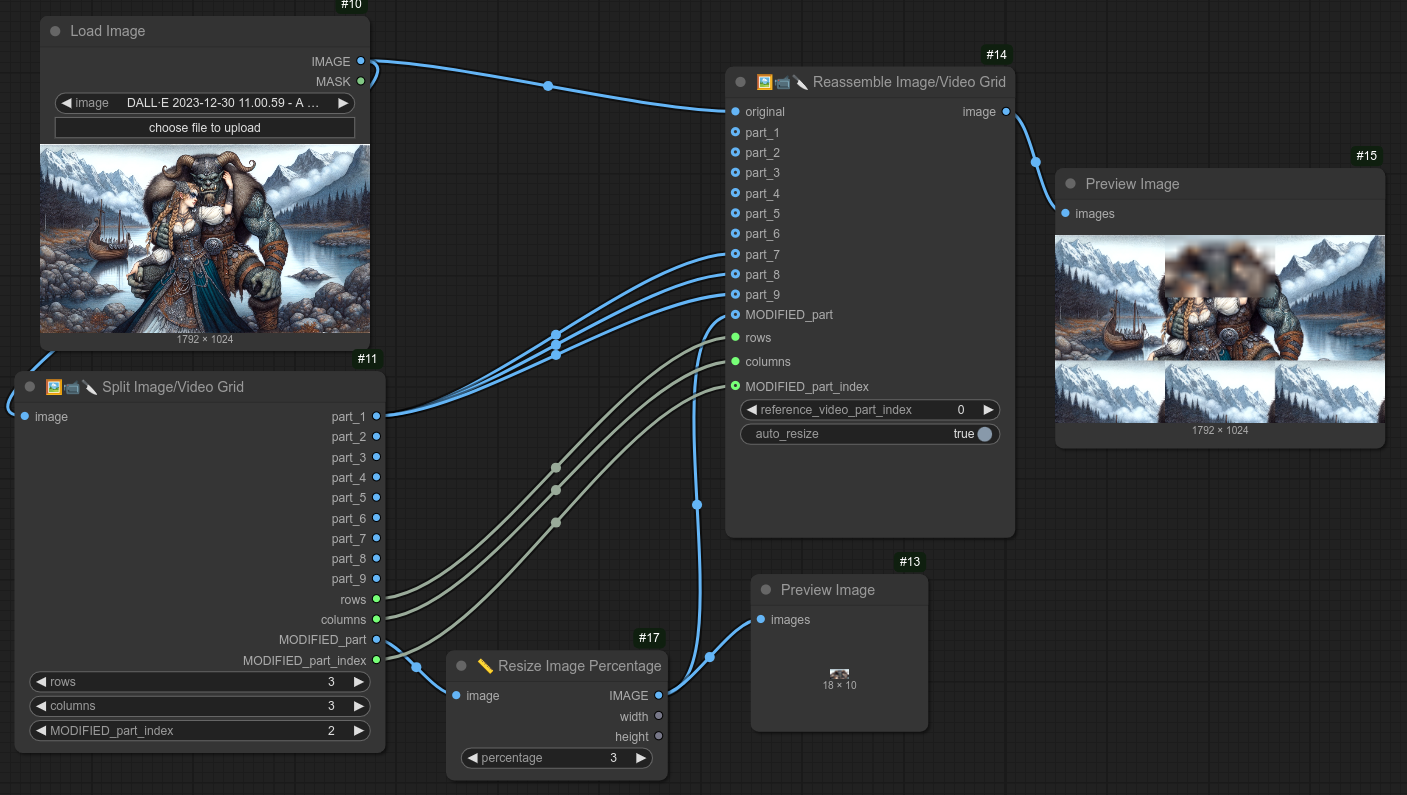Image resolution: width=1407 pixels, height=795 pixels.
Task: Click the reassembled preview image thumbnail
Action: pyautogui.click(x=1219, y=328)
